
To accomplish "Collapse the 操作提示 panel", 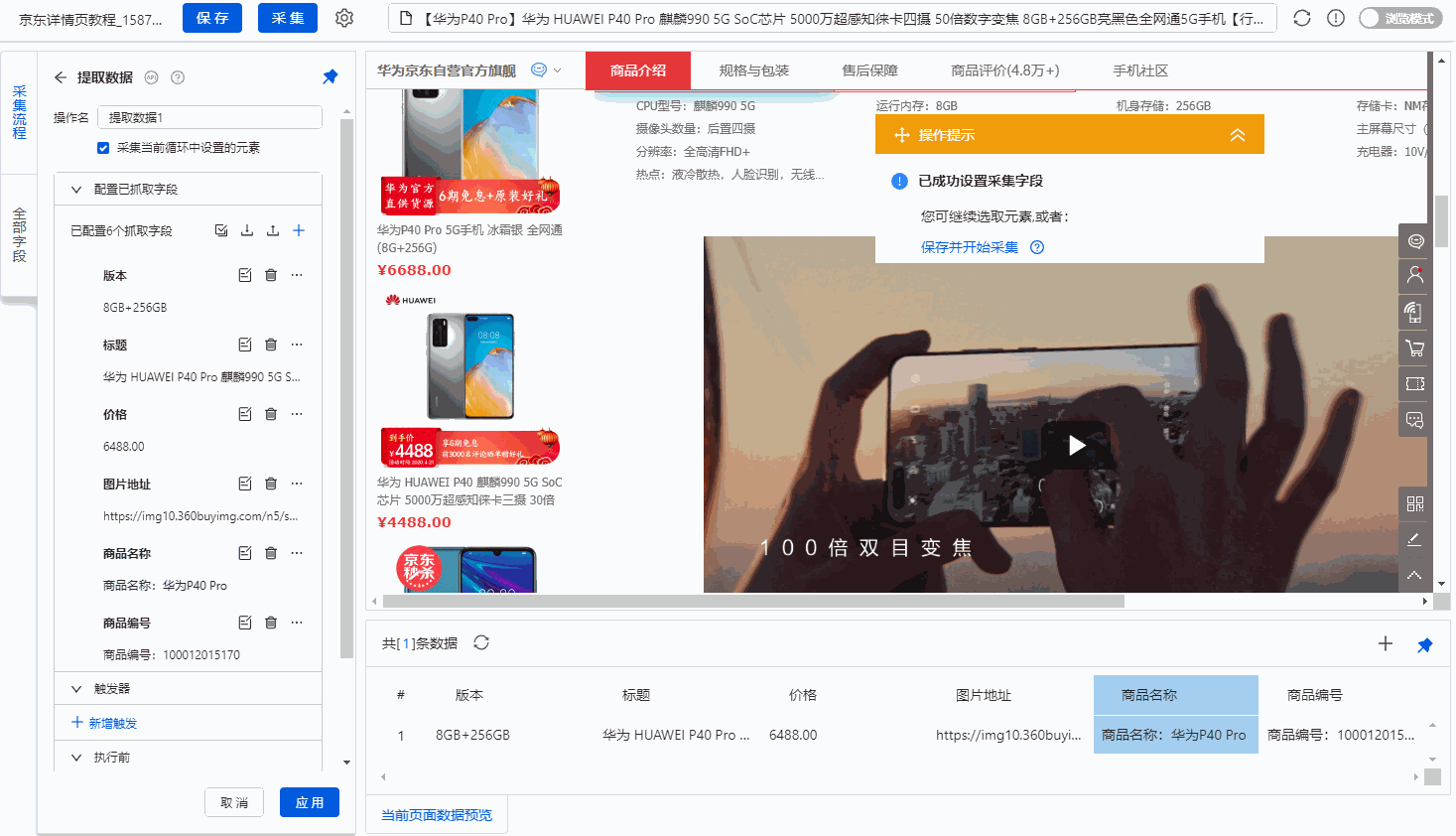I will tap(1237, 135).
